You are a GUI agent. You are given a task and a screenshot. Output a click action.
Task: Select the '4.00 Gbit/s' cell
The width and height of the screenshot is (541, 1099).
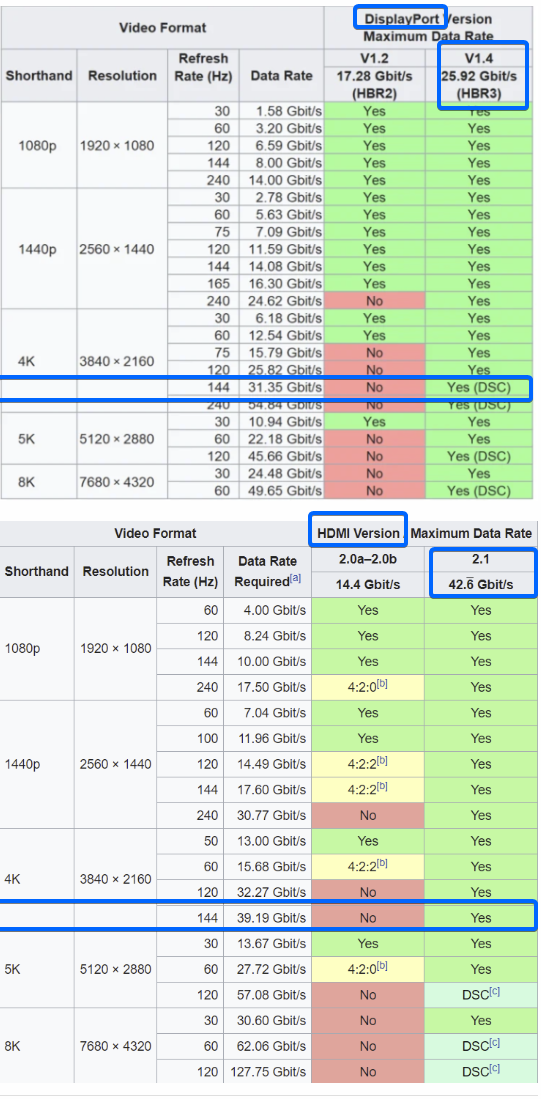pos(267,610)
